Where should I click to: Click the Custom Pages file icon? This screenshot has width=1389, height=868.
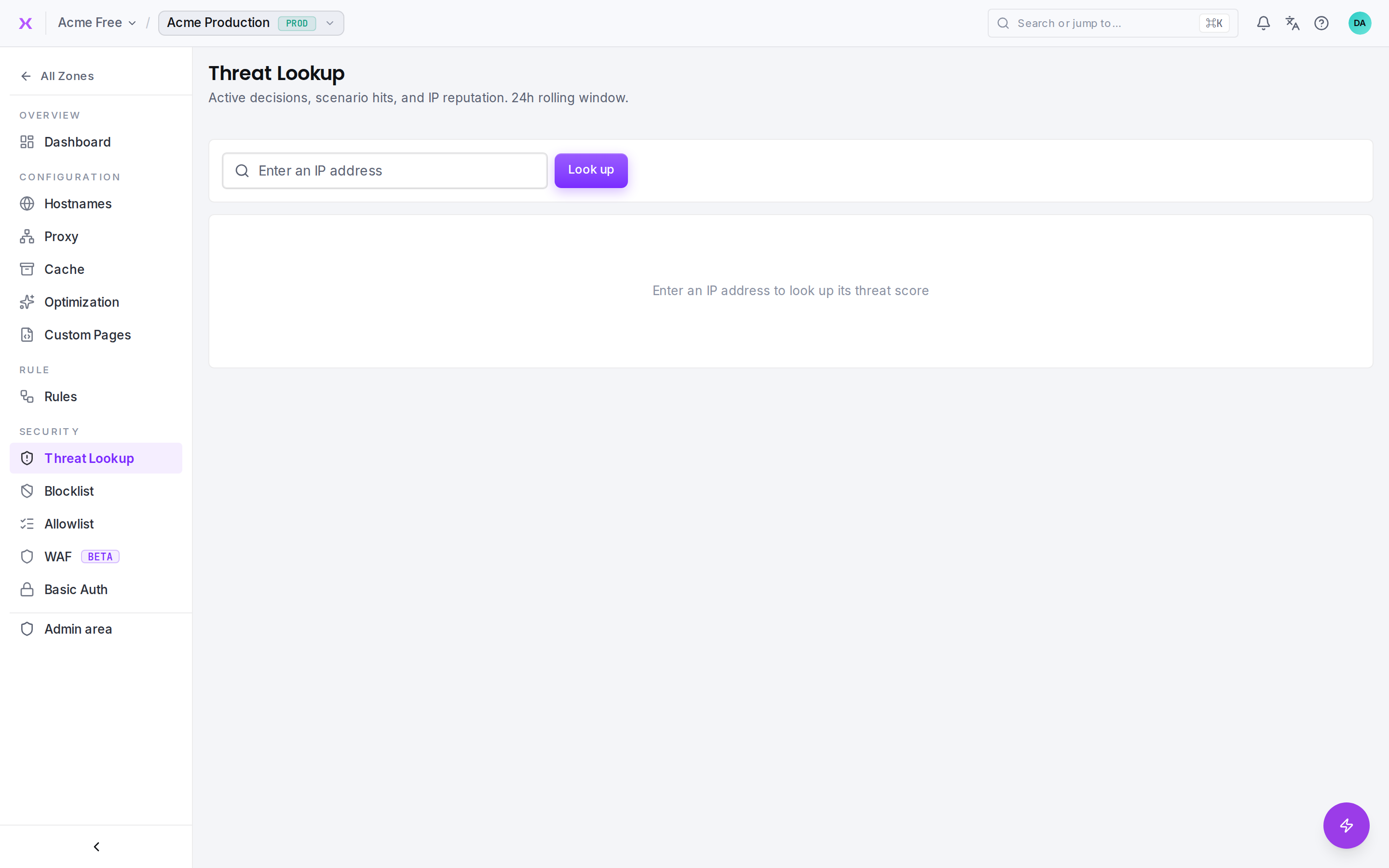tap(27, 335)
